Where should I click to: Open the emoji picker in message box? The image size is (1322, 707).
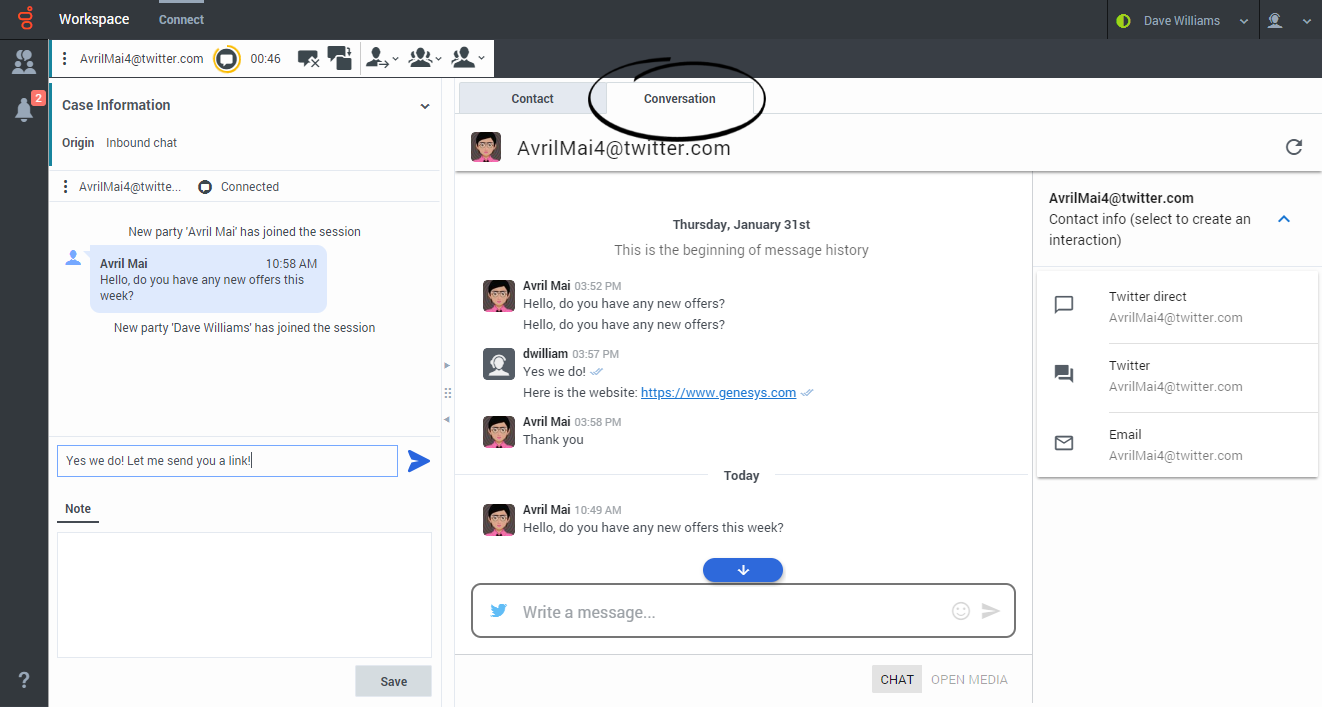coord(961,611)
